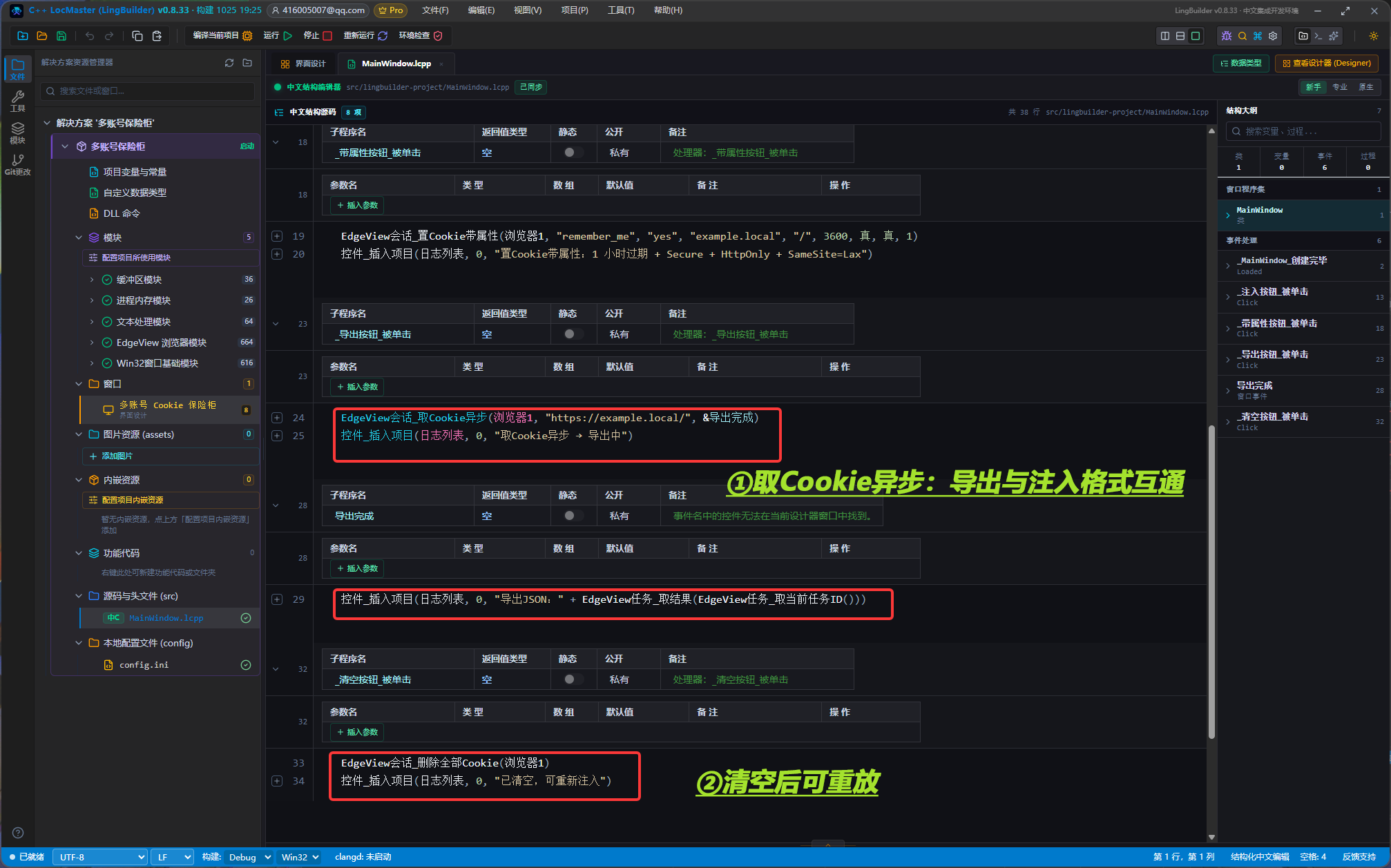The height and width of the screenshot is (868, 1391).
Task: Open Git changes in left sidebar
Action: [x=18, y=164]
